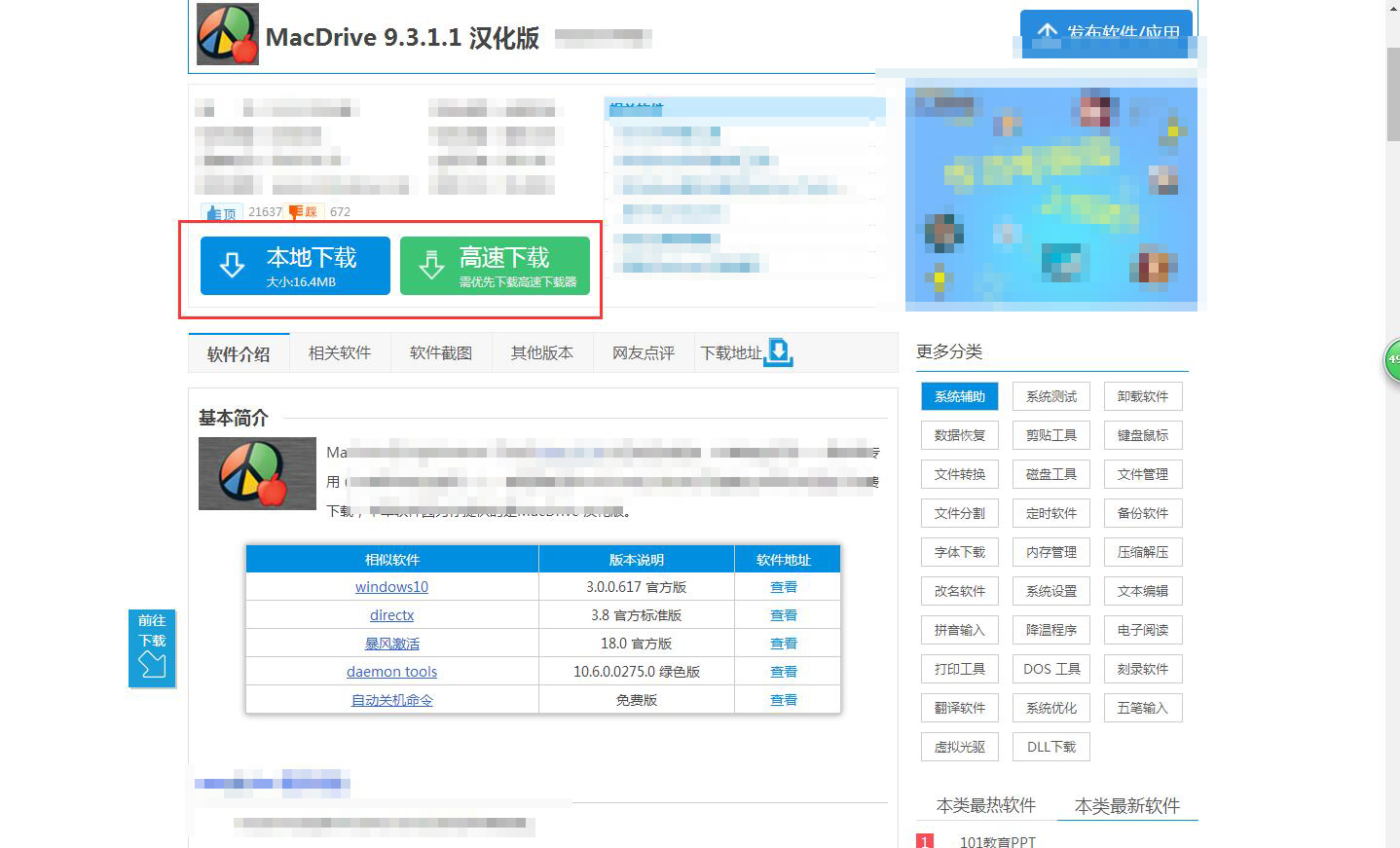
Task: Click 查看 in the daemon tools row
Action: click(x=784, y=672)
